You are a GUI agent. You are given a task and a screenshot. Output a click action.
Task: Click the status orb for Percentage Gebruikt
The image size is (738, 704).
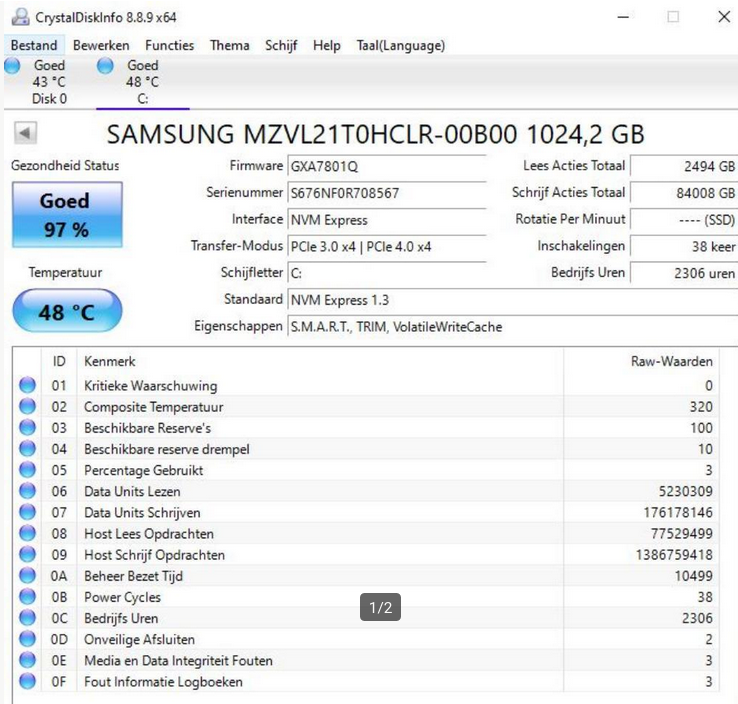[27, 470]
